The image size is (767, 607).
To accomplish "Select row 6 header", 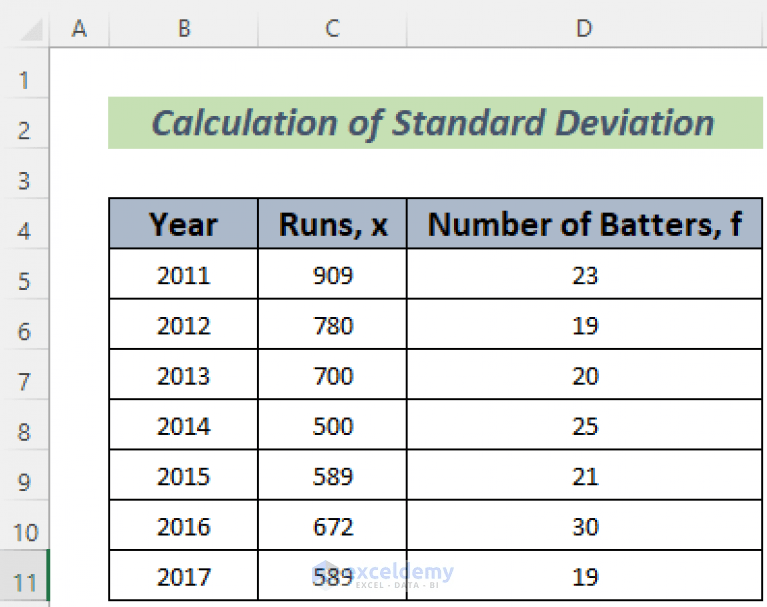I will click(x=24, y=325).
